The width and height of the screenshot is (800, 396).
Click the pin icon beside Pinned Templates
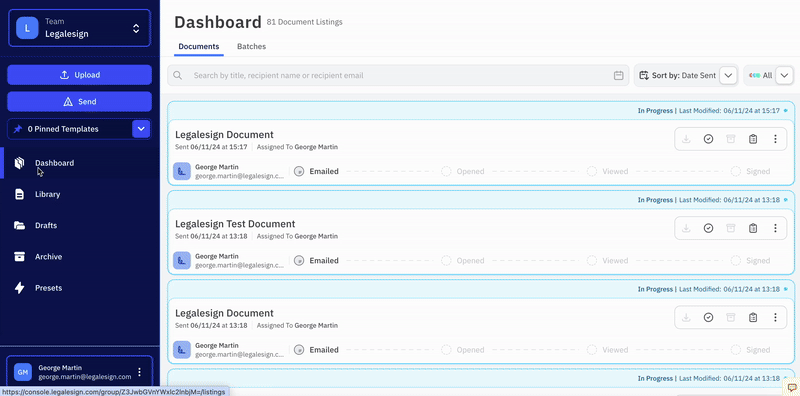pyautogui.click(x=18, y=129)
